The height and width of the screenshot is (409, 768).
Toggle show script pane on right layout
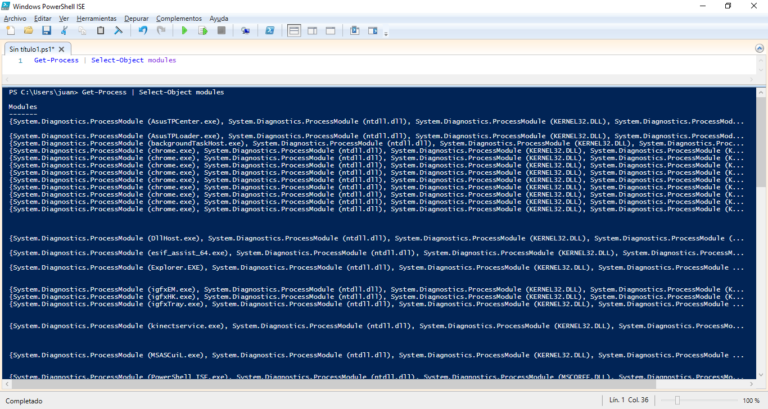click(x=312, y=30)
